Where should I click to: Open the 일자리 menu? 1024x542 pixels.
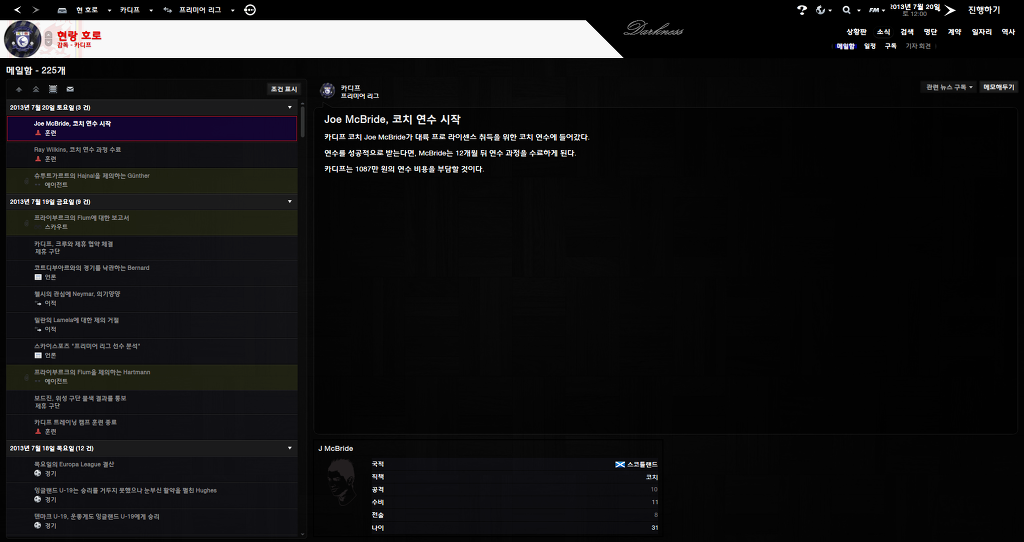tap(982, 31)
